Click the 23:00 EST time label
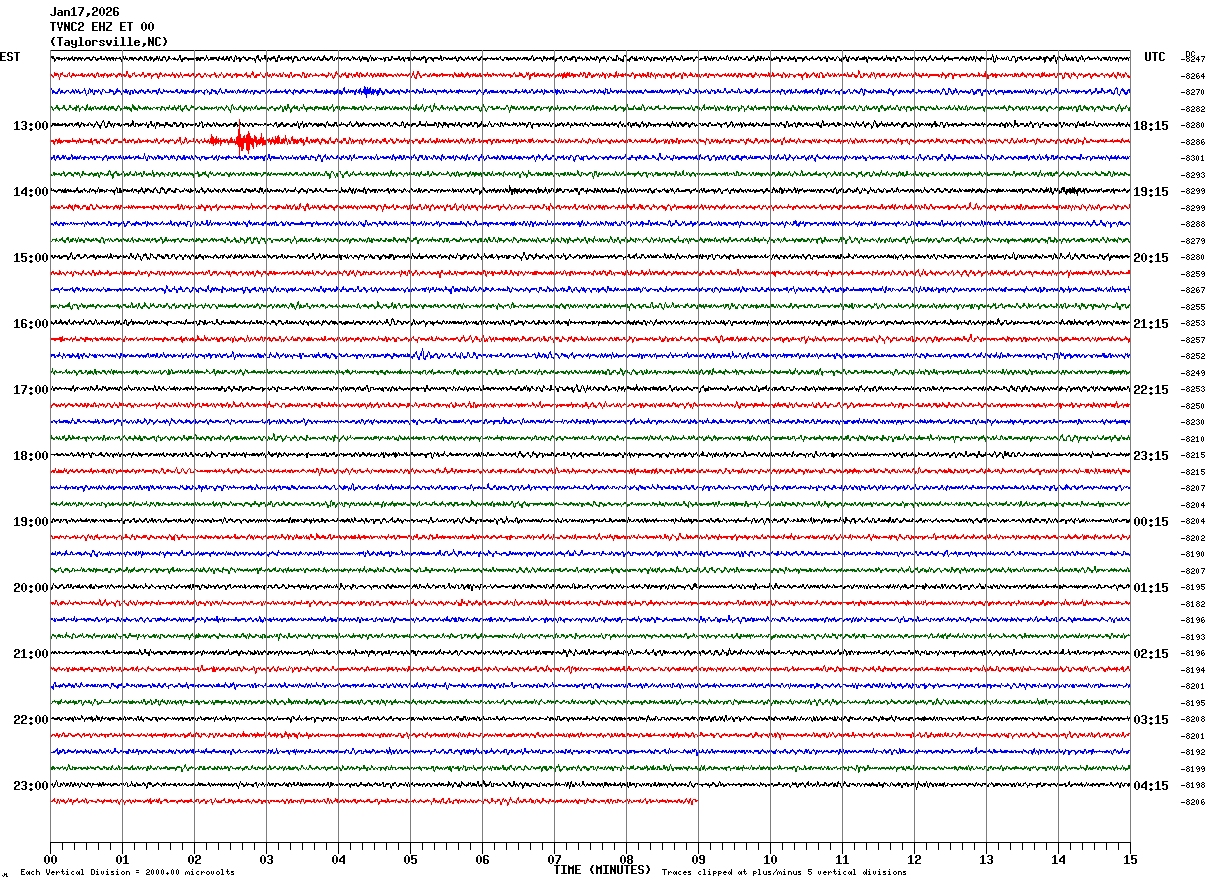Screen dimensions: 1210x886 30,786
